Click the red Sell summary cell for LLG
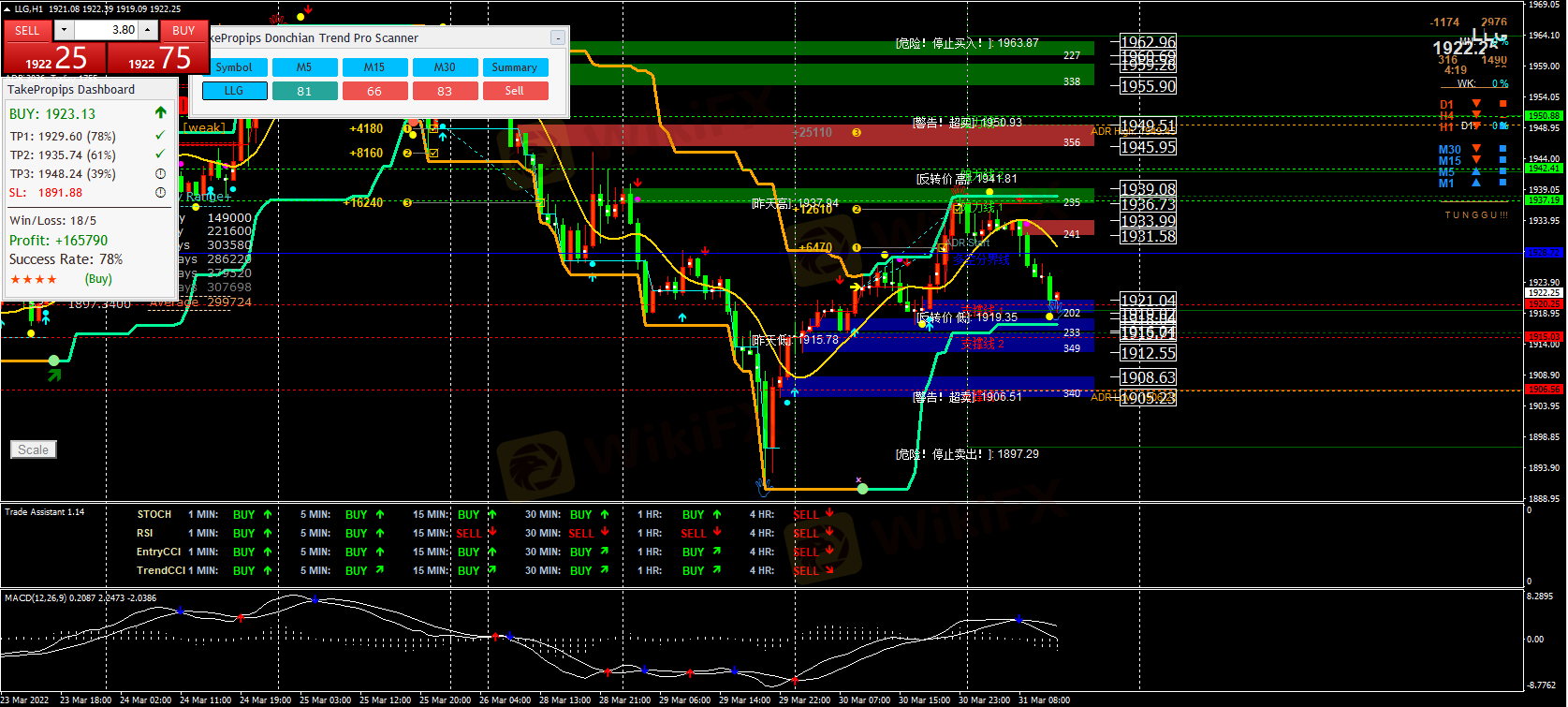 pos(515,91)
